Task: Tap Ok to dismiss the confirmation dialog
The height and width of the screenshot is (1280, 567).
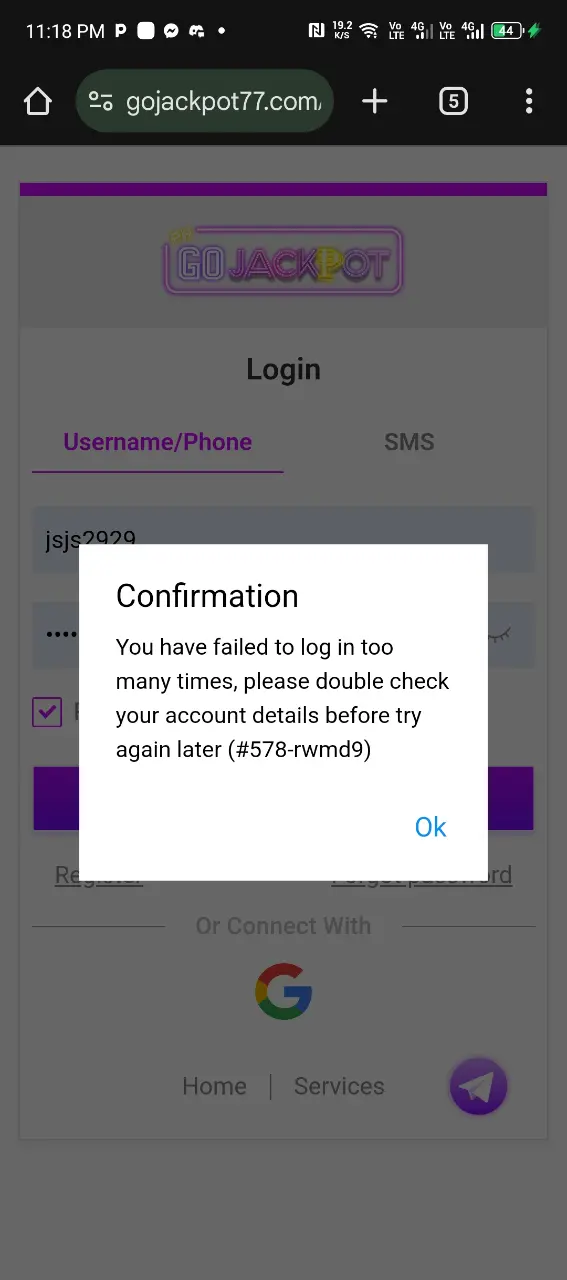Action: click(x=430, y=827)
